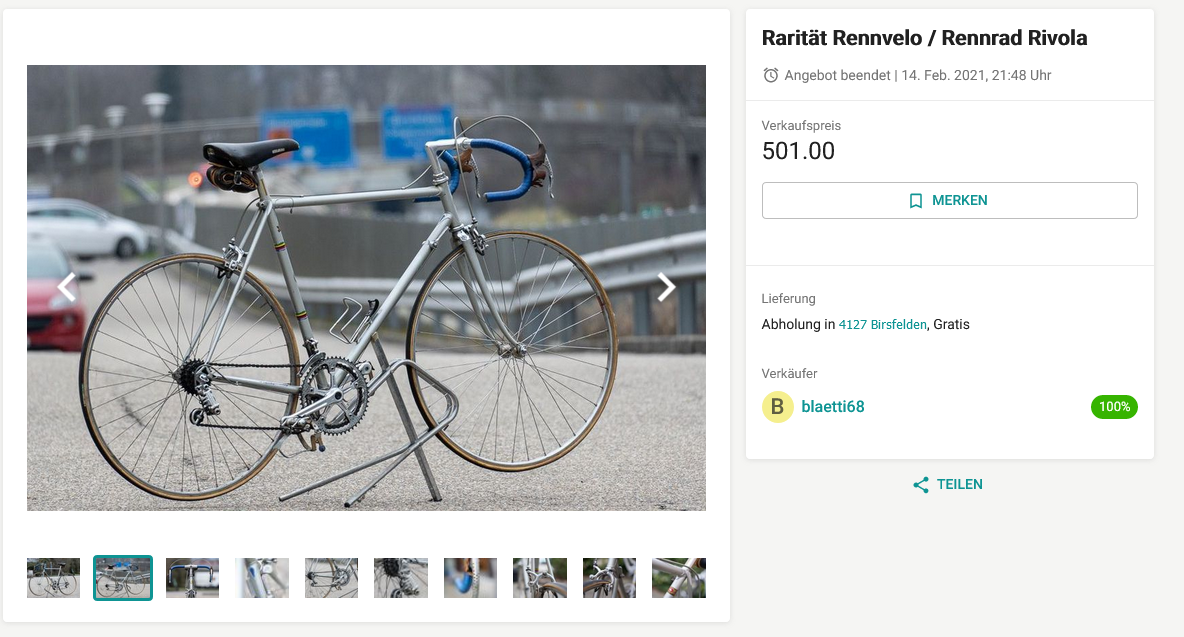Show the previous bike photo with left arrow
The height and width of the screenshot is (637, 1184).
click(x=67, y=287)
